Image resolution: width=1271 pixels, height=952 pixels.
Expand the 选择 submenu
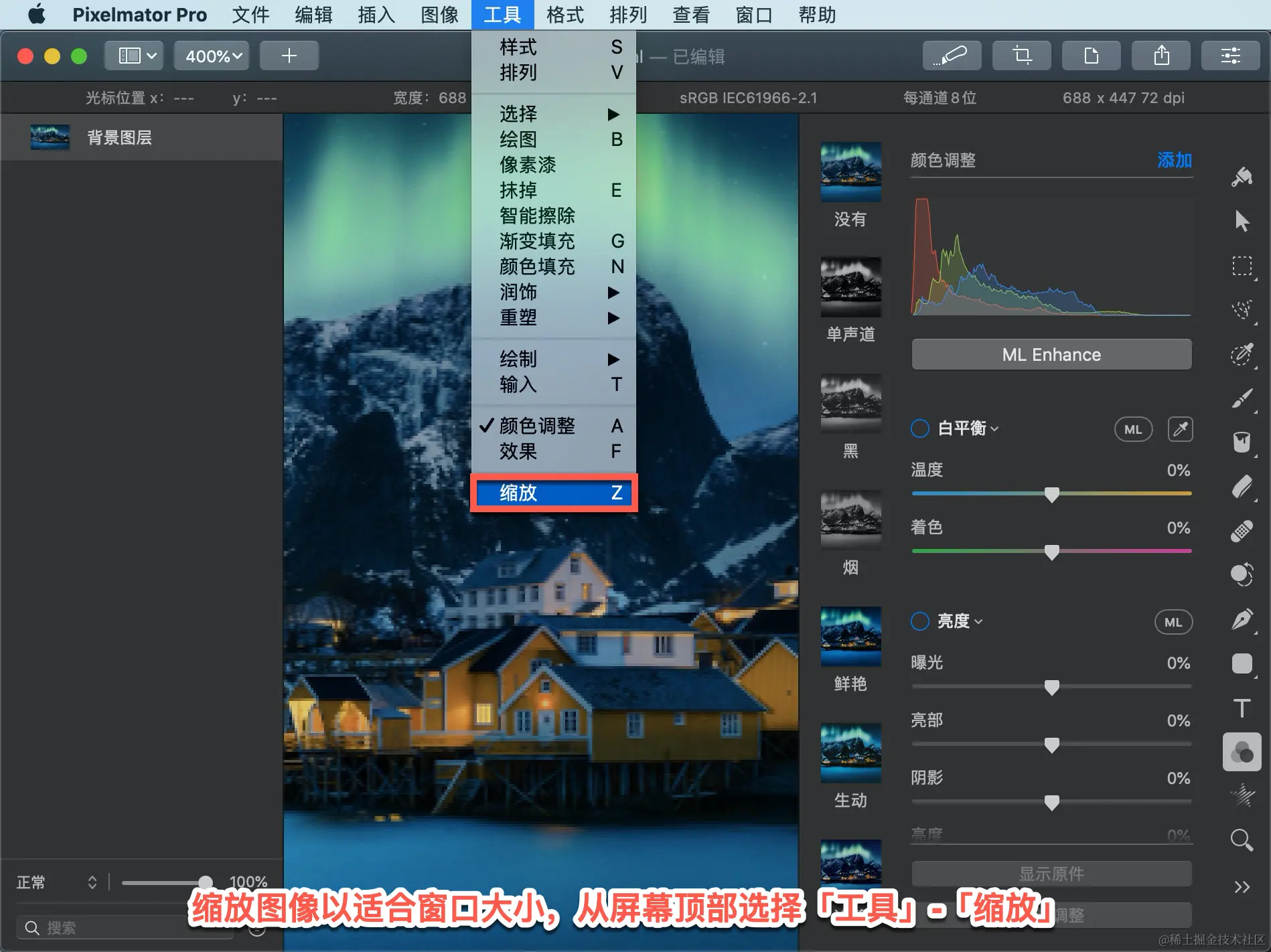coord(554,114)
